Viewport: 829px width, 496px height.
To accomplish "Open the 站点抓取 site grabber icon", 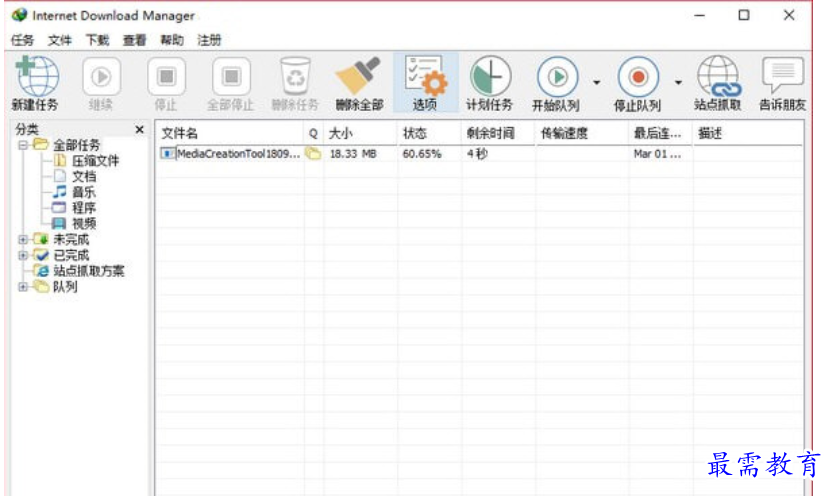I will click(x=719, y=77).
